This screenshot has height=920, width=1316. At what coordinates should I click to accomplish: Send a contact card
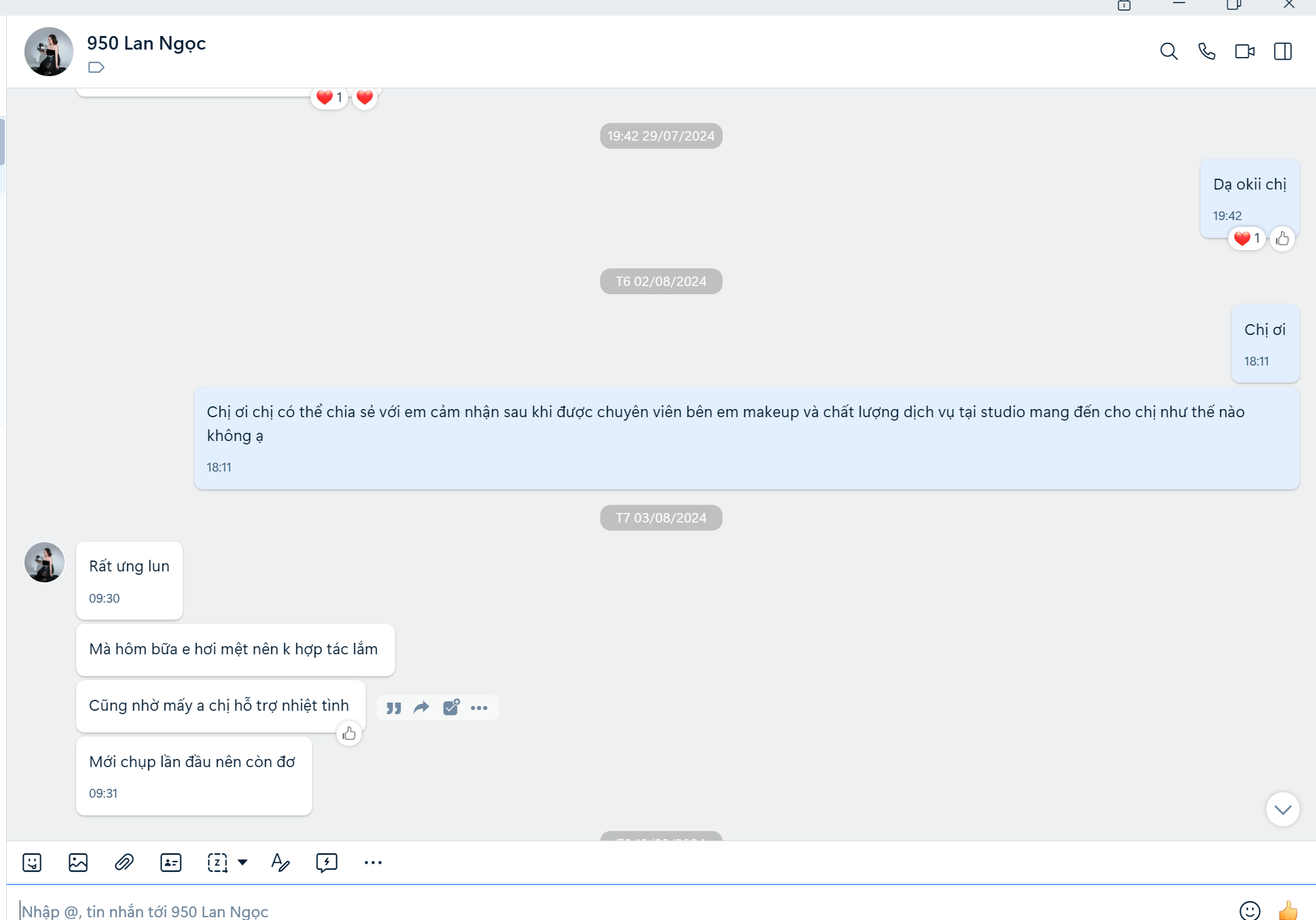[x=171, y=862]
